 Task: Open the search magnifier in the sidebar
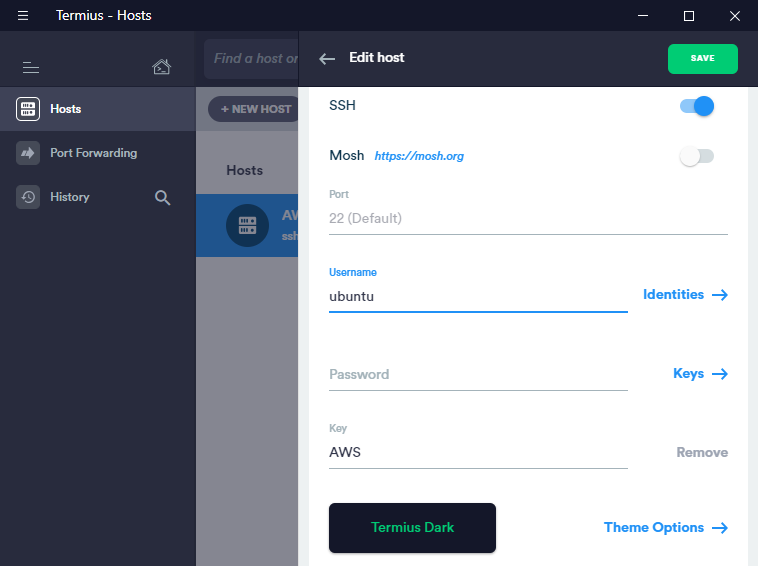pyautogui.click(x=162, y=197)
